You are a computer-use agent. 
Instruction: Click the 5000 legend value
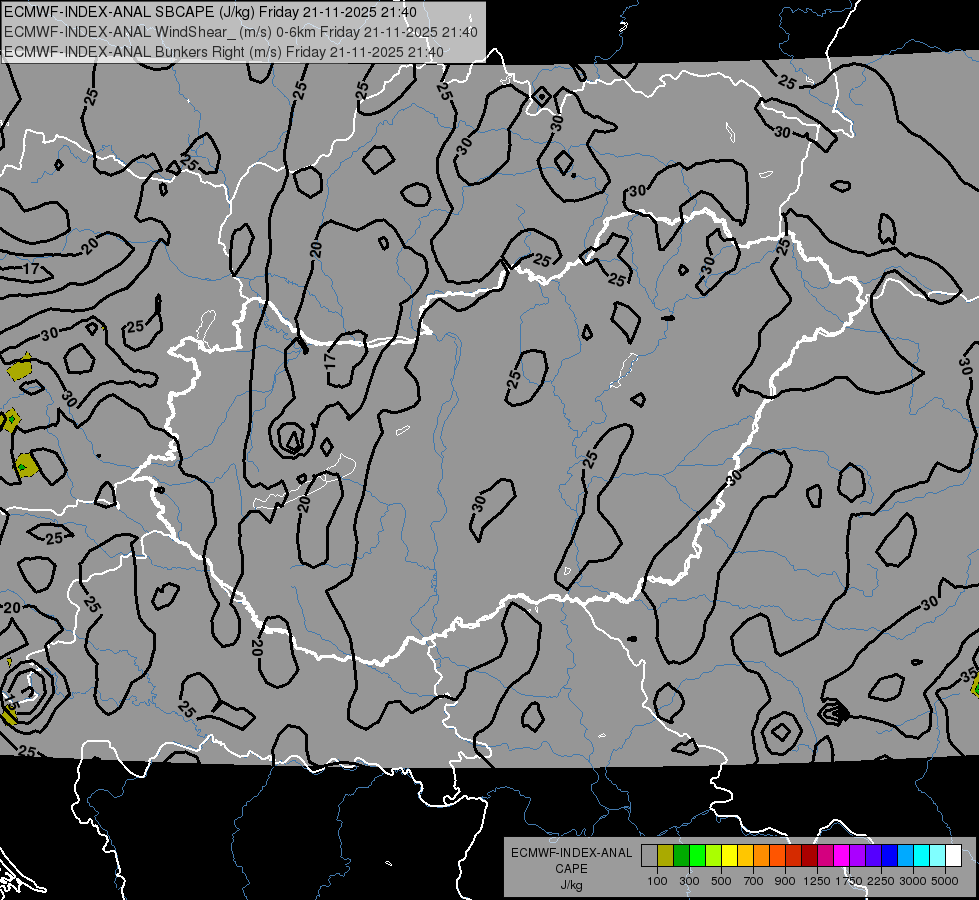945,881
